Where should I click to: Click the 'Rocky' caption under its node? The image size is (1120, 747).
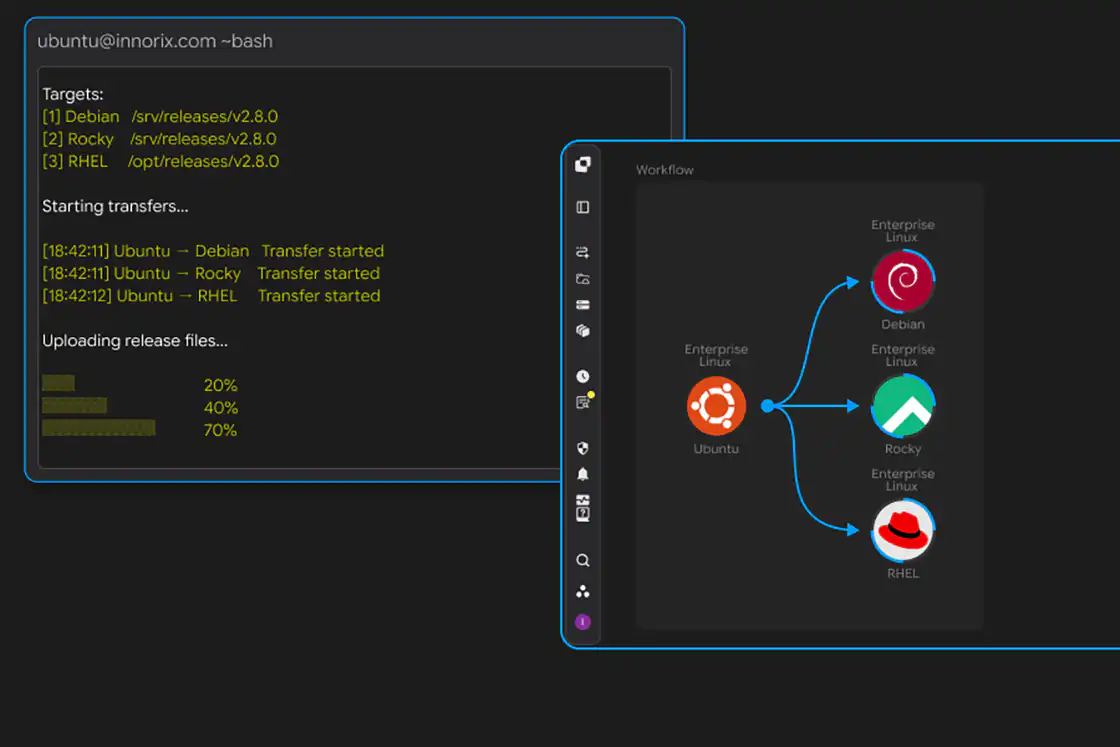coord(903,449)
